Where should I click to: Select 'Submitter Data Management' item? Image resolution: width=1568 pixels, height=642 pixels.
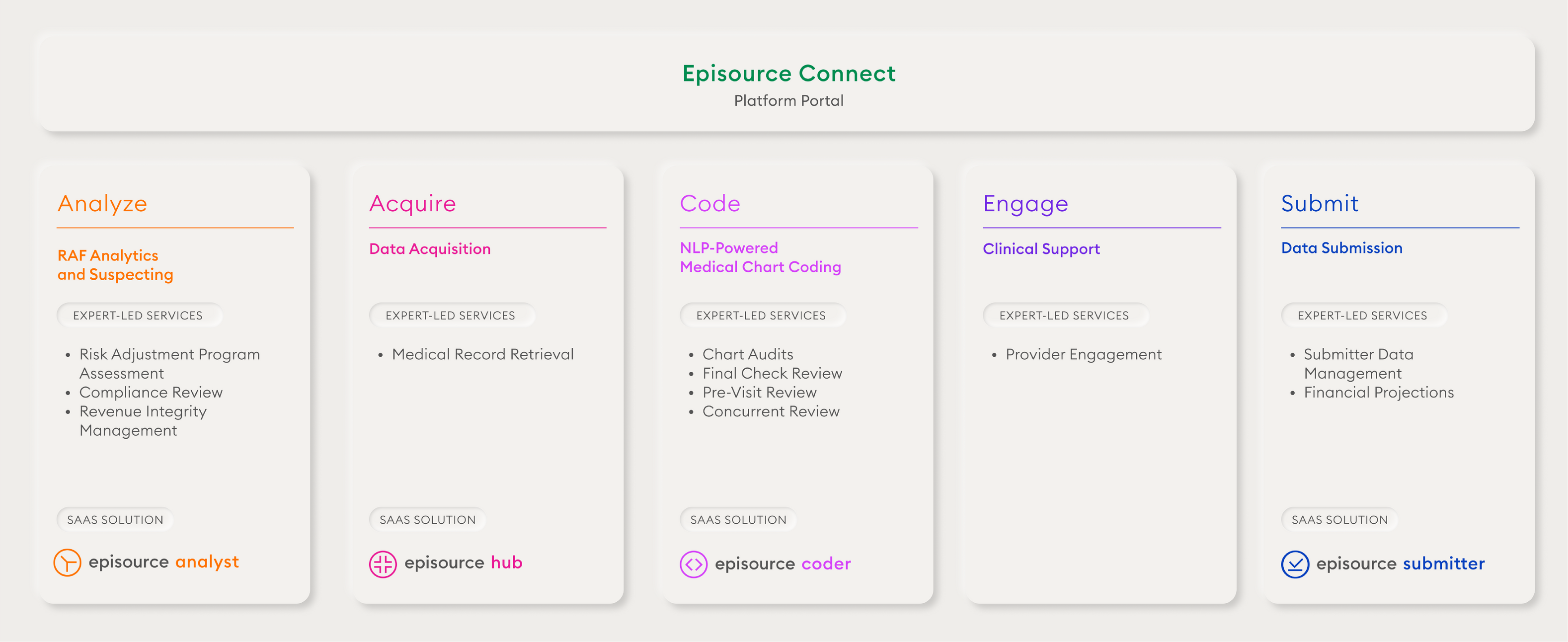[x=1359, y=364]
